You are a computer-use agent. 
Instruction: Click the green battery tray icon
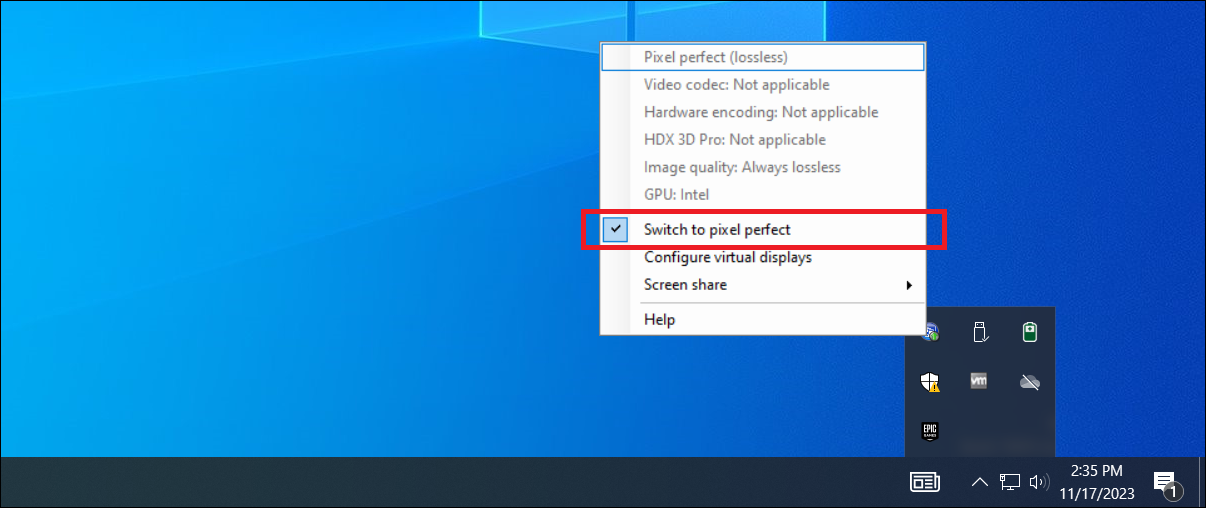[1030, 332]
